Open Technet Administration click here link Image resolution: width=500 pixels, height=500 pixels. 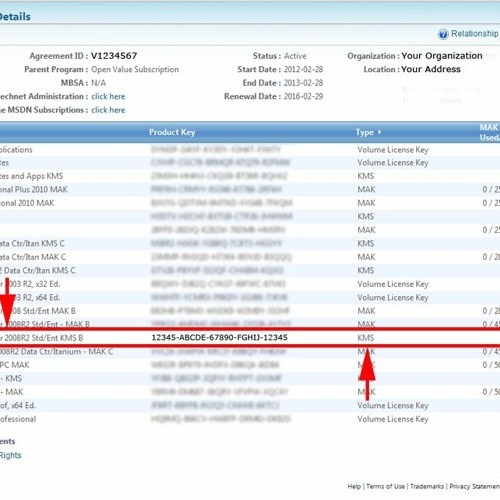pyautogui.click(x=108, y=97)
